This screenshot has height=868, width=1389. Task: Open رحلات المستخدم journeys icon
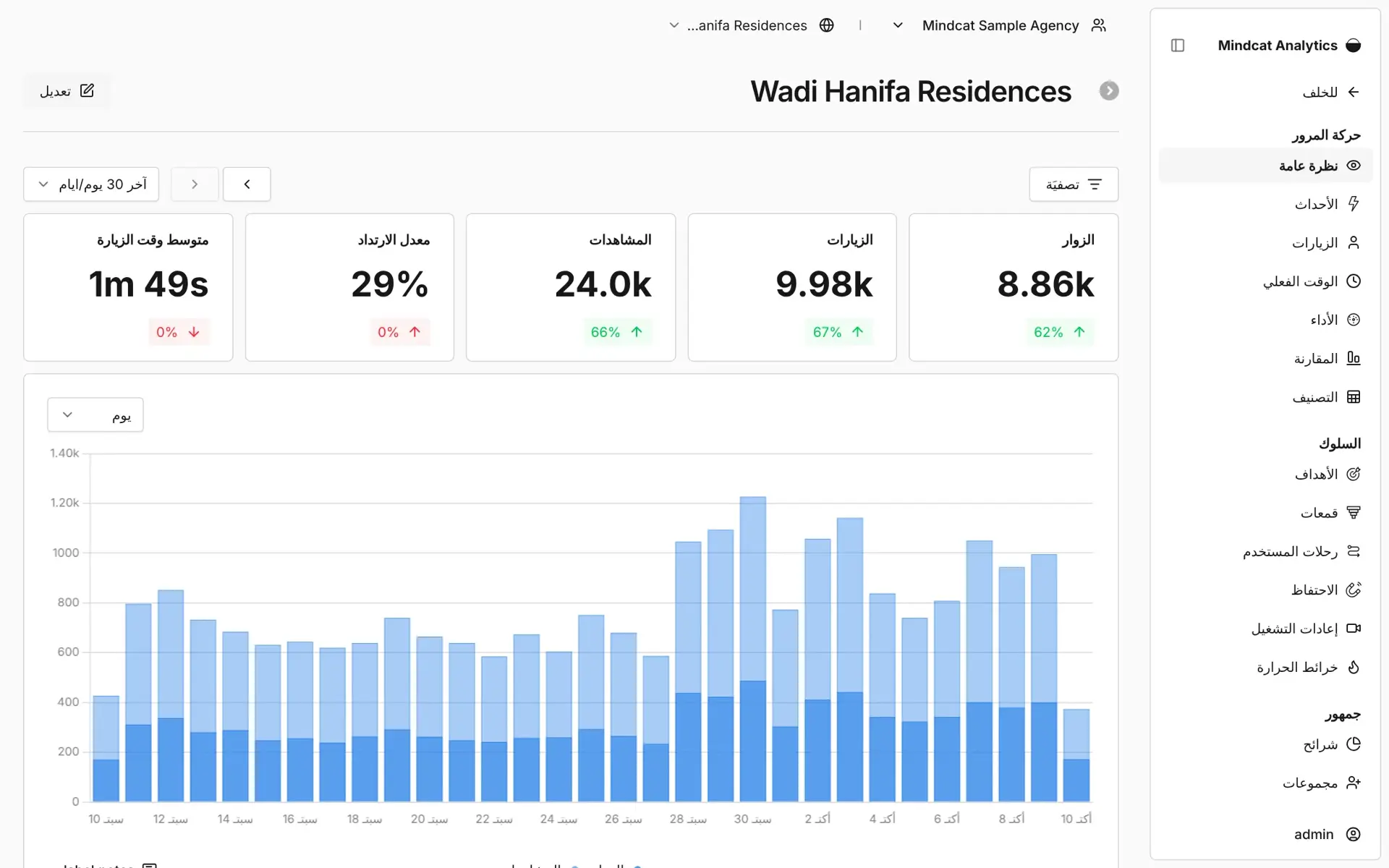[x=1354, y=551]
